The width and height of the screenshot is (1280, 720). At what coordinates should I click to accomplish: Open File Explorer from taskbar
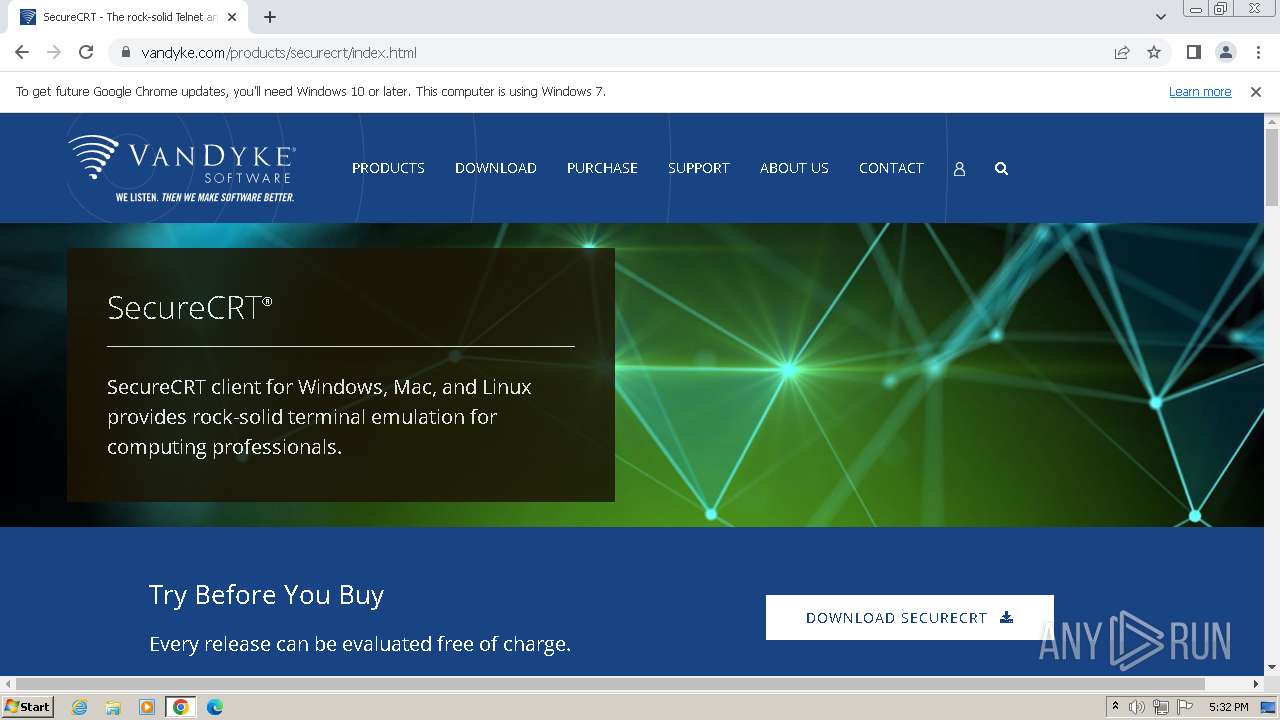(x=113, y=707)
